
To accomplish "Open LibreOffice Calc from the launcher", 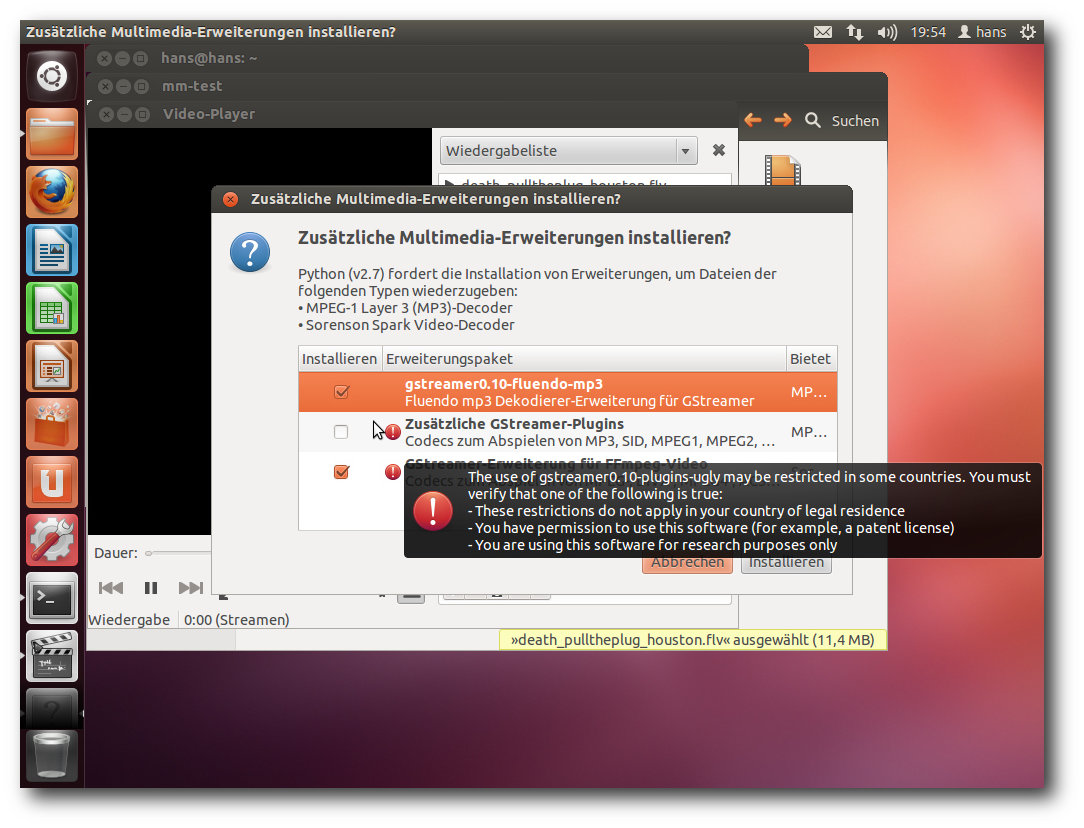I will point(52,308).
